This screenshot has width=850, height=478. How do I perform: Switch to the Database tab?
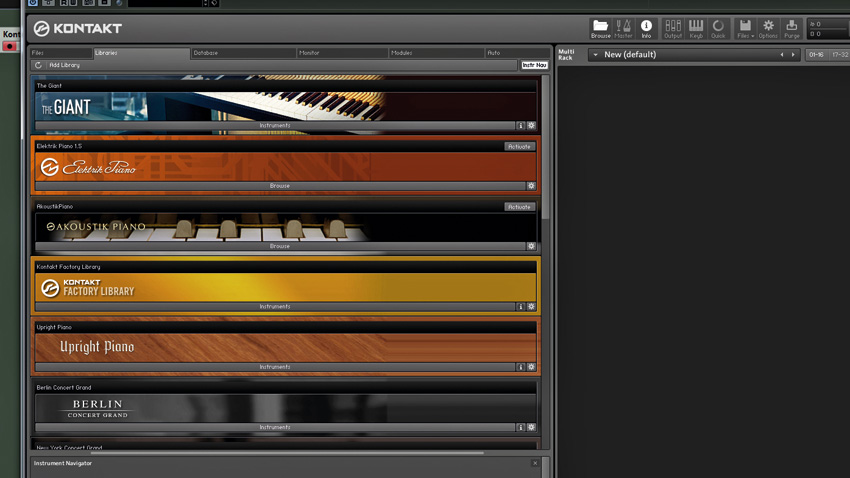243,53
